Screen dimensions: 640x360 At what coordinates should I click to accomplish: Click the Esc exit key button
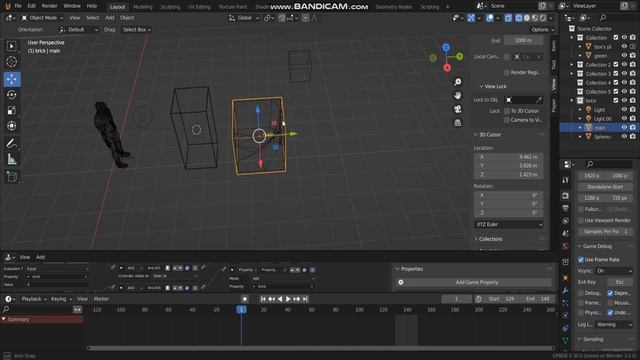[x=620, y=282]
